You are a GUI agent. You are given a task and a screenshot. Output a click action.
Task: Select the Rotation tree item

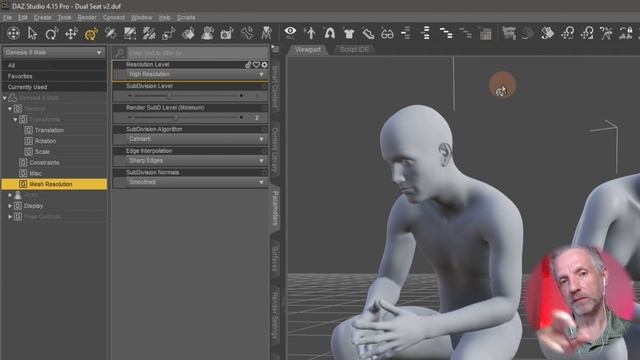45,141
